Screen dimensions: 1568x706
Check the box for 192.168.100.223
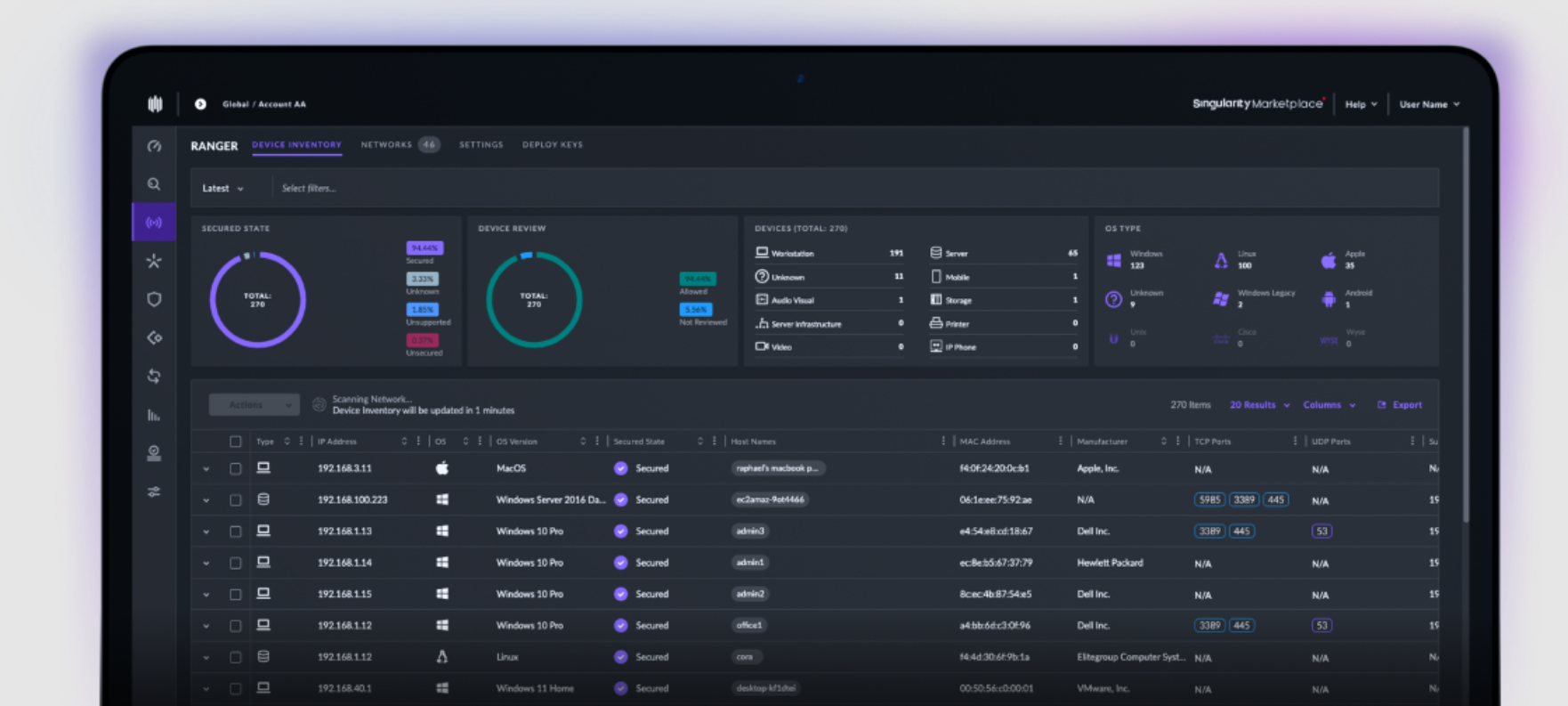point(236,500)
